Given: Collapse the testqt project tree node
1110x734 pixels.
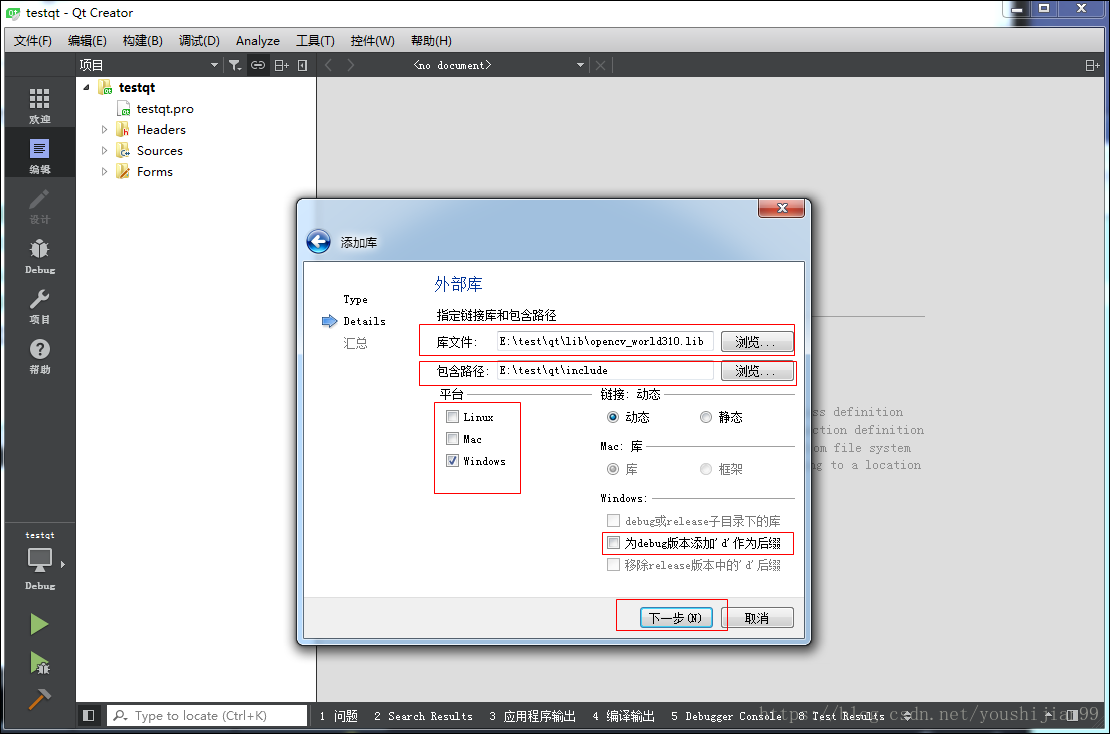Looking at the screenshot, I should click(86, 87).
